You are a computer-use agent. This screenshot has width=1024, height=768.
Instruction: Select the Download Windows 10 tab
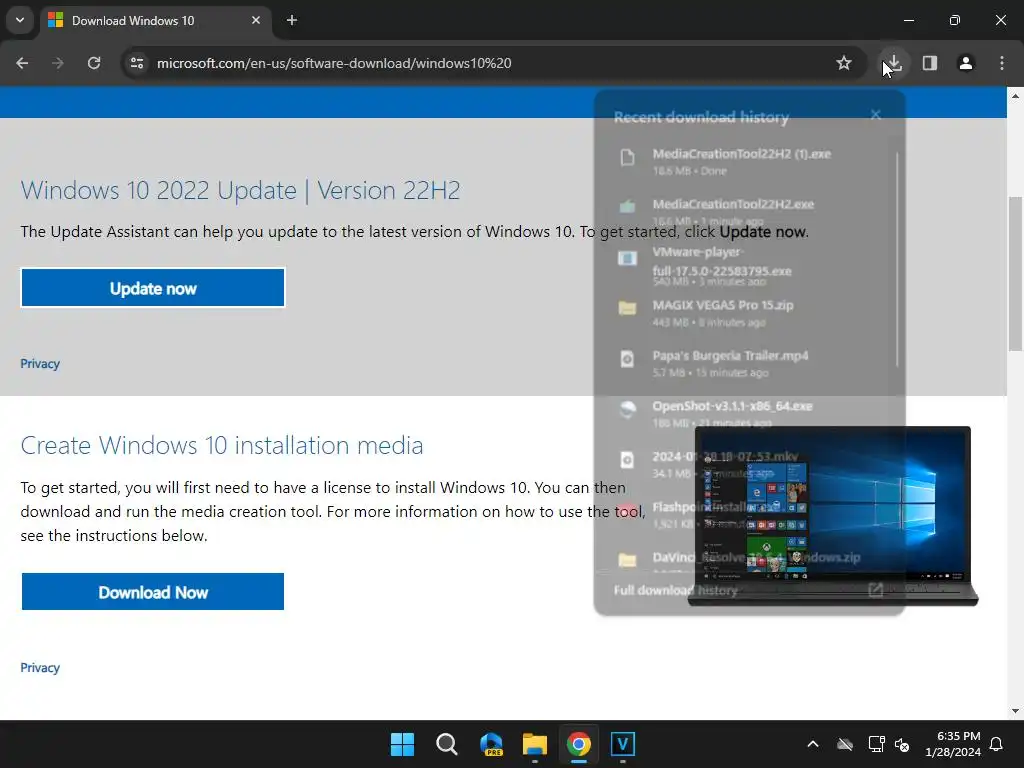(x=155, y=21)
